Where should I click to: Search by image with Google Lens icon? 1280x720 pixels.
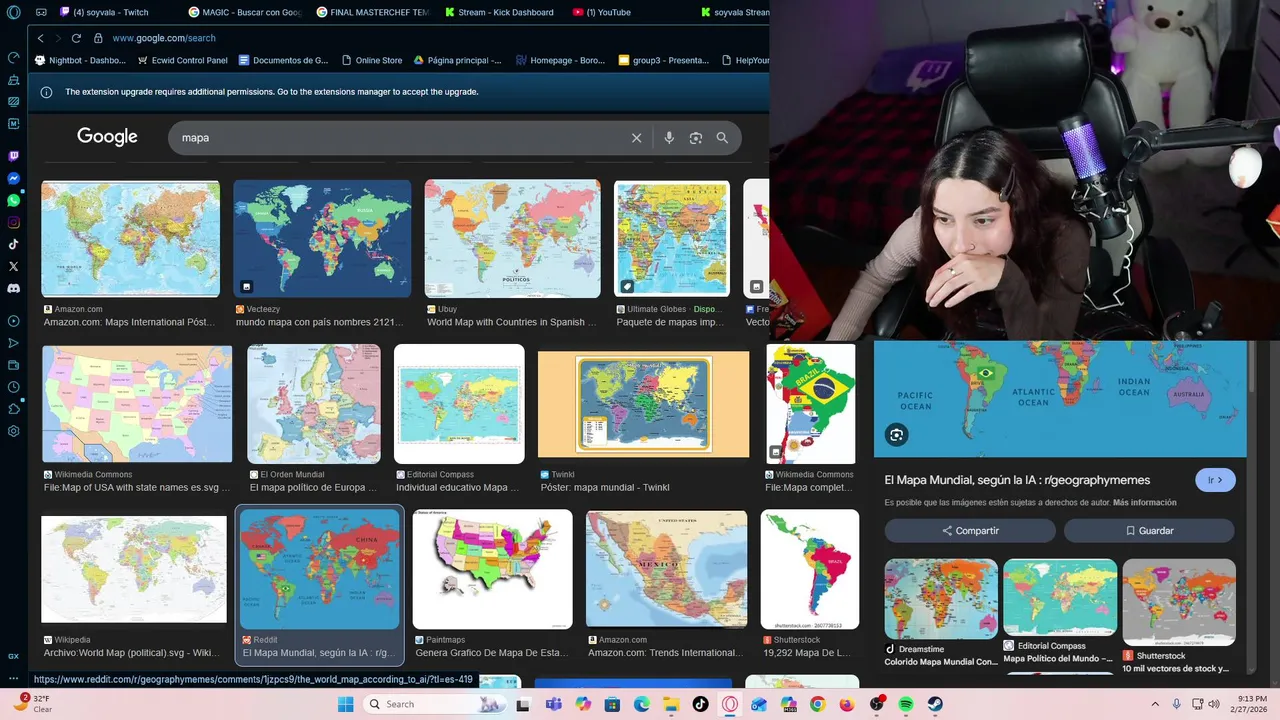click(x=696, y=138)
